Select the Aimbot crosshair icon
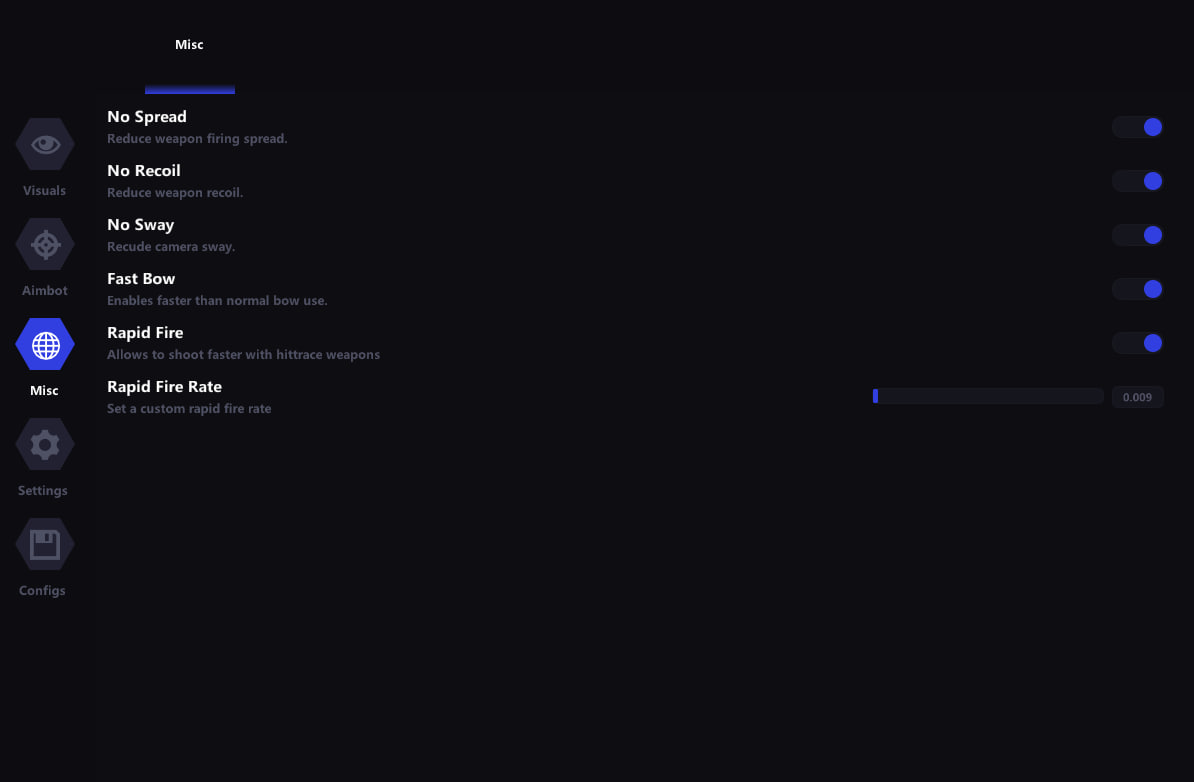 point(45,244)
